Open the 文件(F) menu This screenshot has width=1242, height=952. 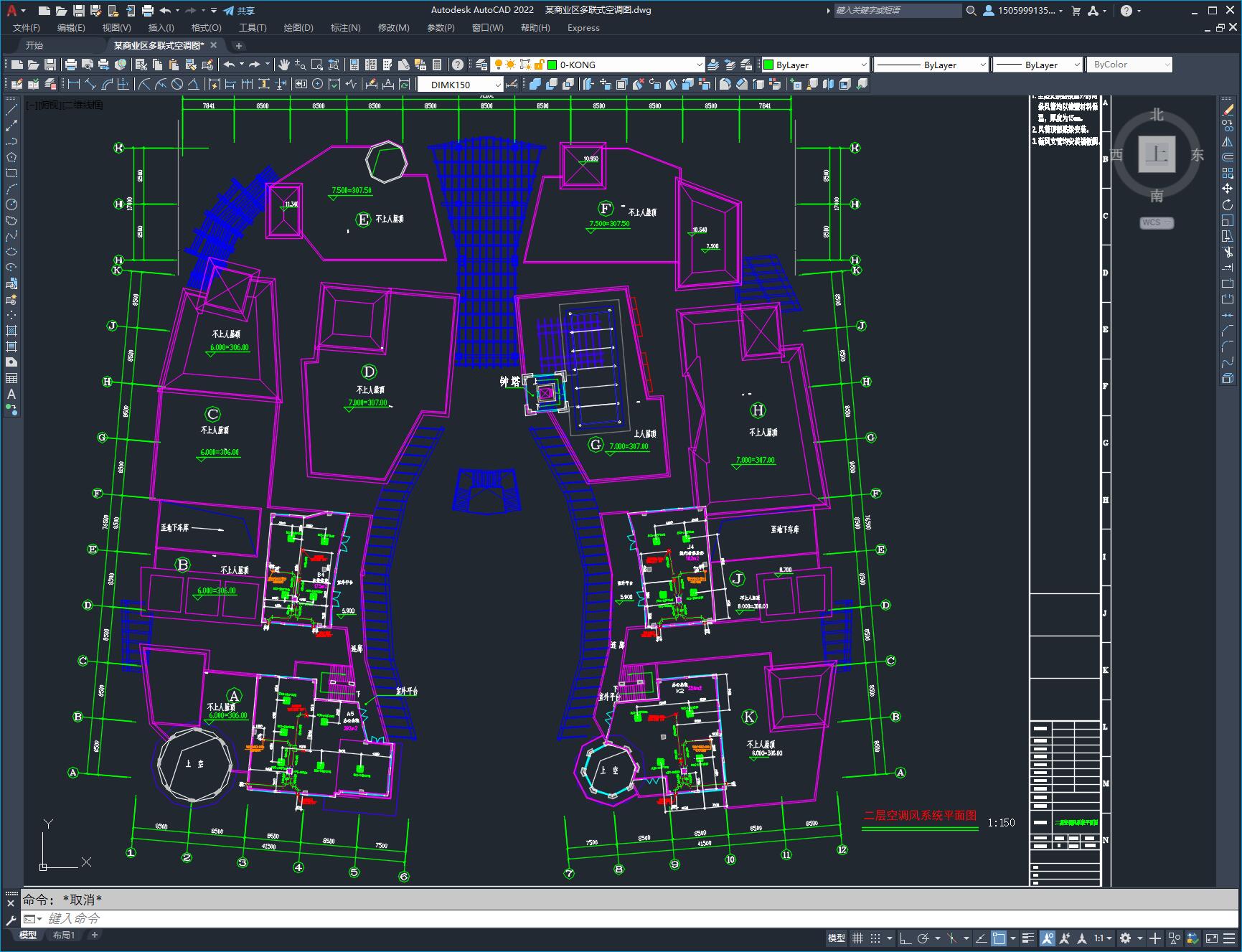point(27,28)
